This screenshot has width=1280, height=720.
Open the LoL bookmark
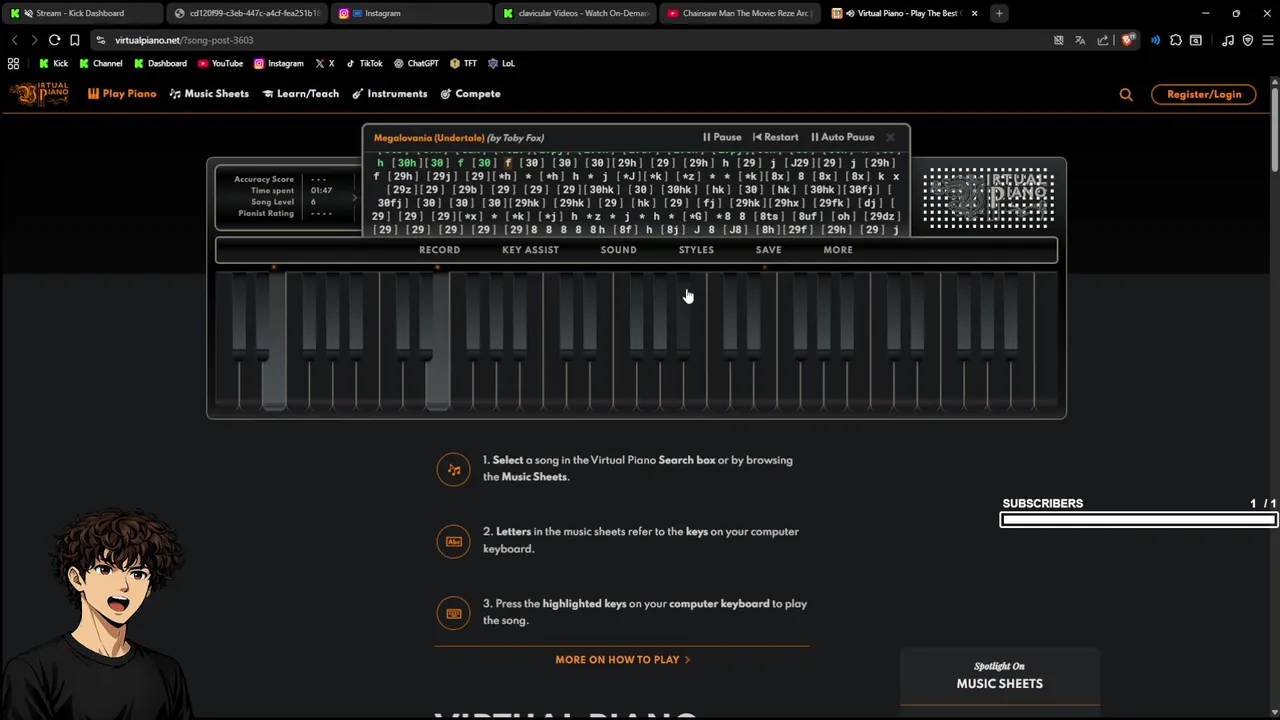501,63
